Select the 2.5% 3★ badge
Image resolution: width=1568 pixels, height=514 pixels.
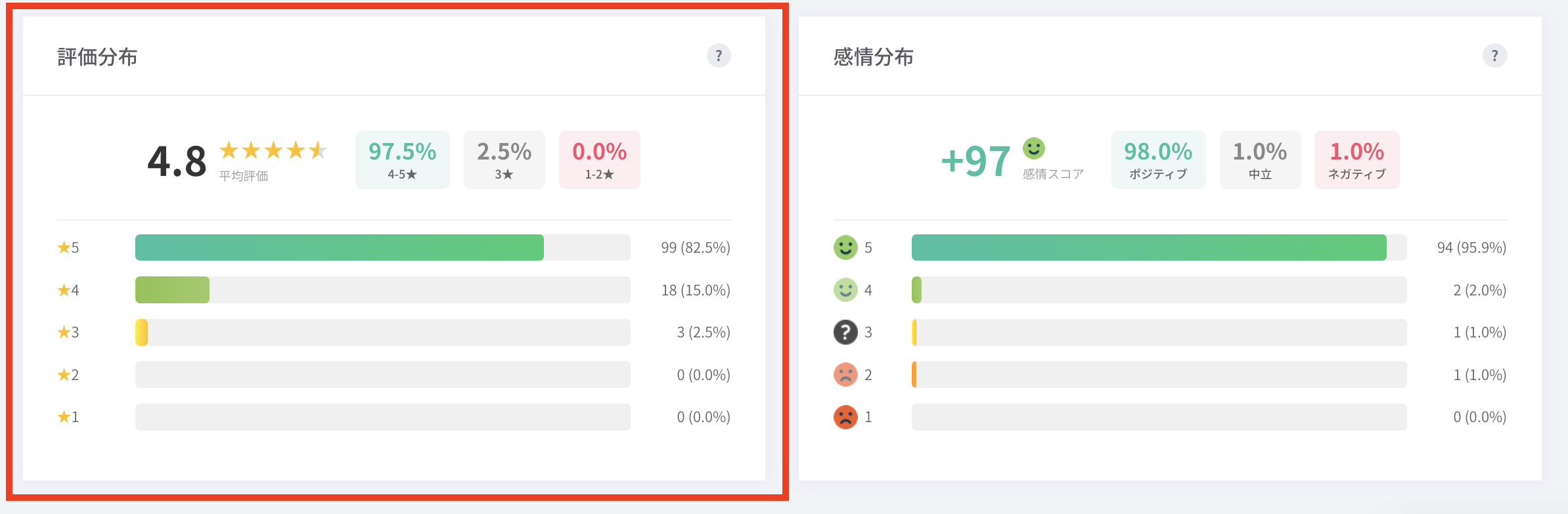pos(504,160)
